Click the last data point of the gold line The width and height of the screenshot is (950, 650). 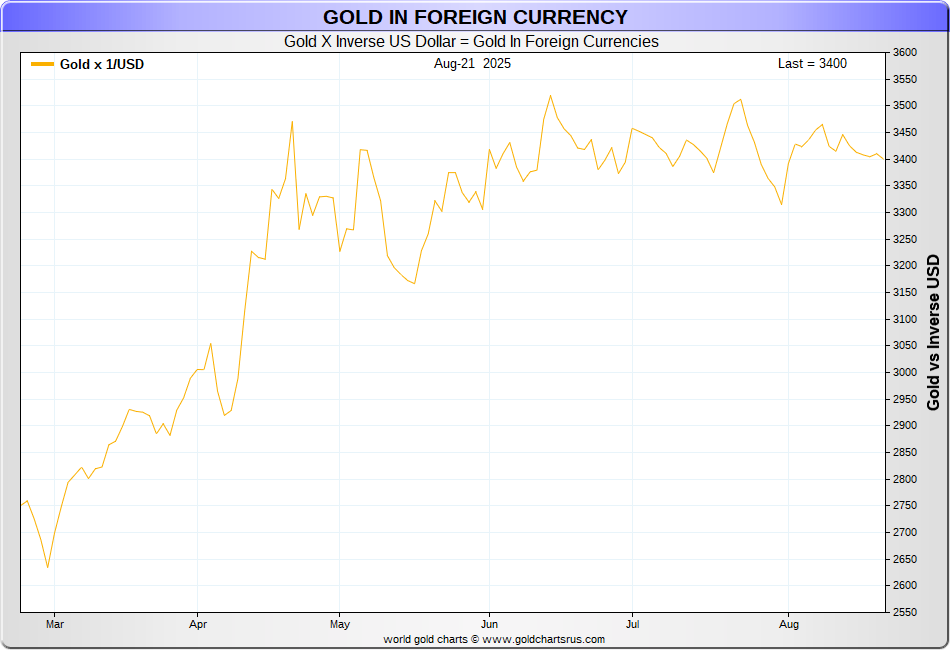[x=883, y=159]
